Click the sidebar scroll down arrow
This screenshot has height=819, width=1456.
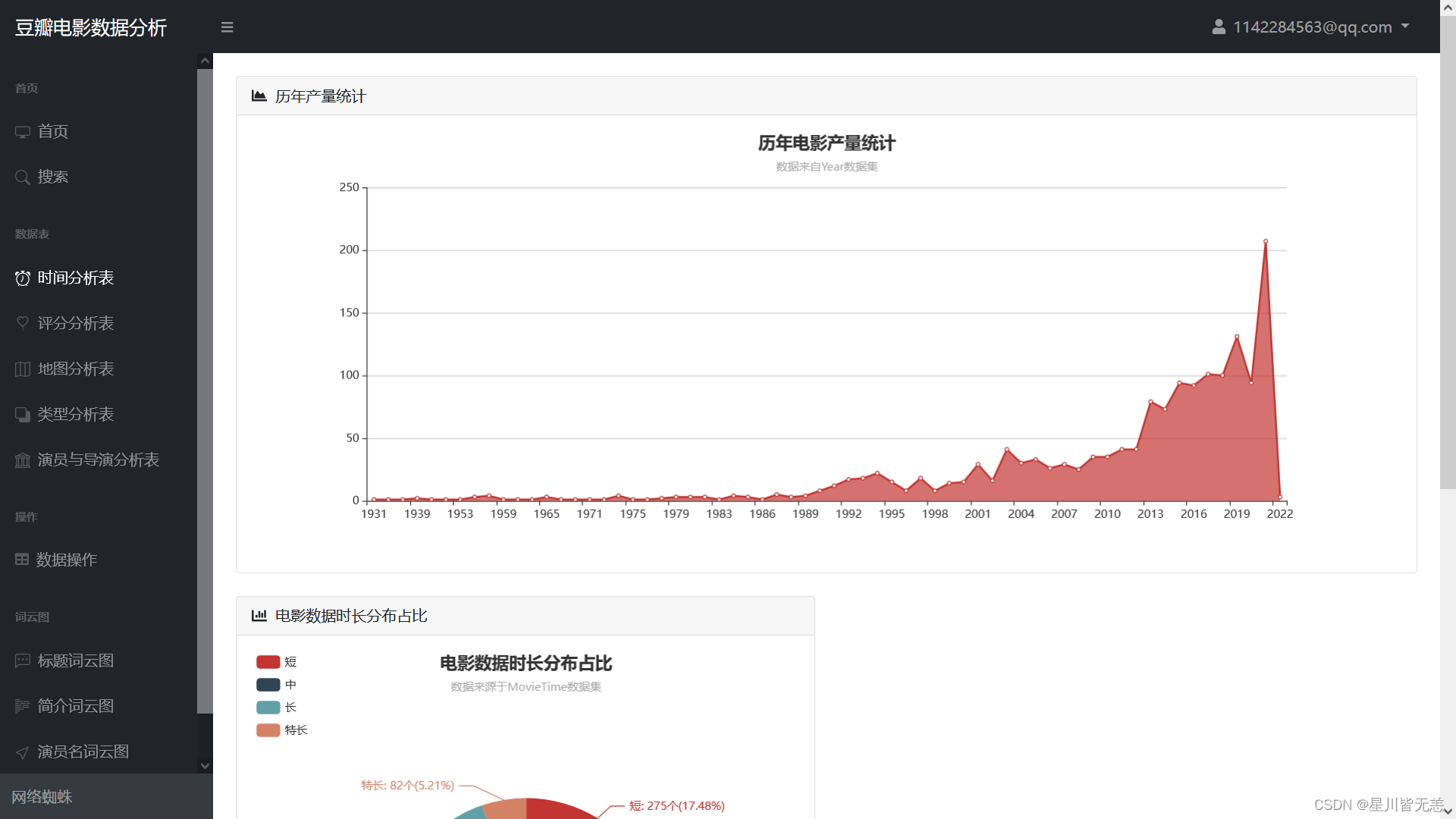point(205,766)
